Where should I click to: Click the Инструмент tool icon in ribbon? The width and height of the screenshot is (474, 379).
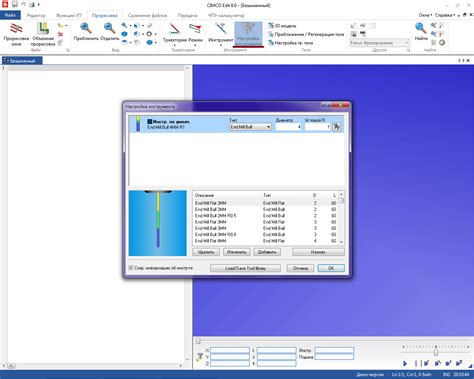[221, 29]
